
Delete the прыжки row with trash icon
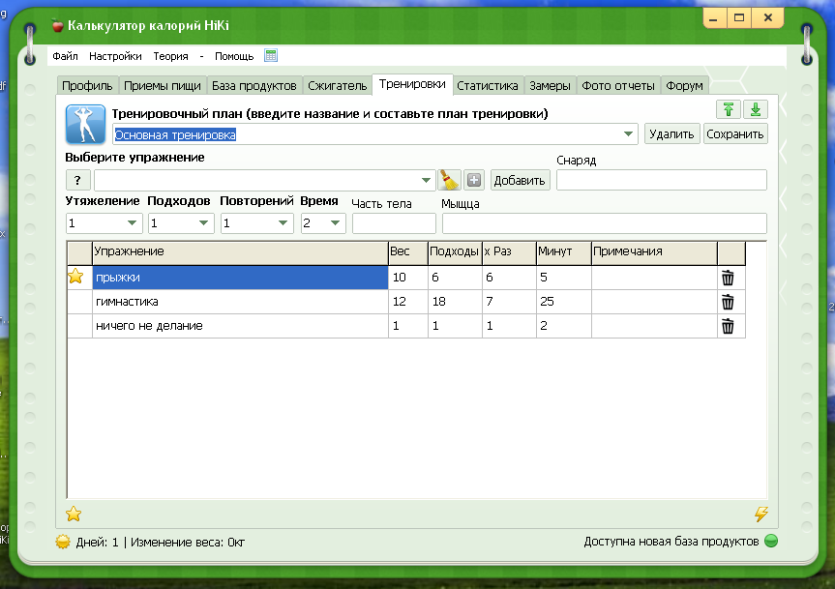[727, 277]
